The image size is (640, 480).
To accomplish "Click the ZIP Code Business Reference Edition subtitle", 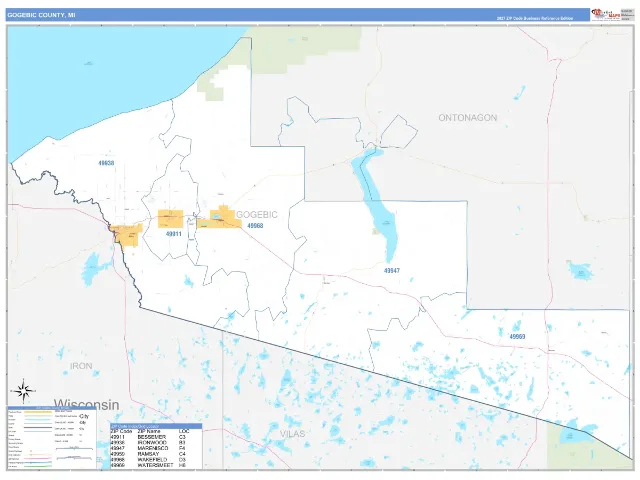I will (534, 18).
